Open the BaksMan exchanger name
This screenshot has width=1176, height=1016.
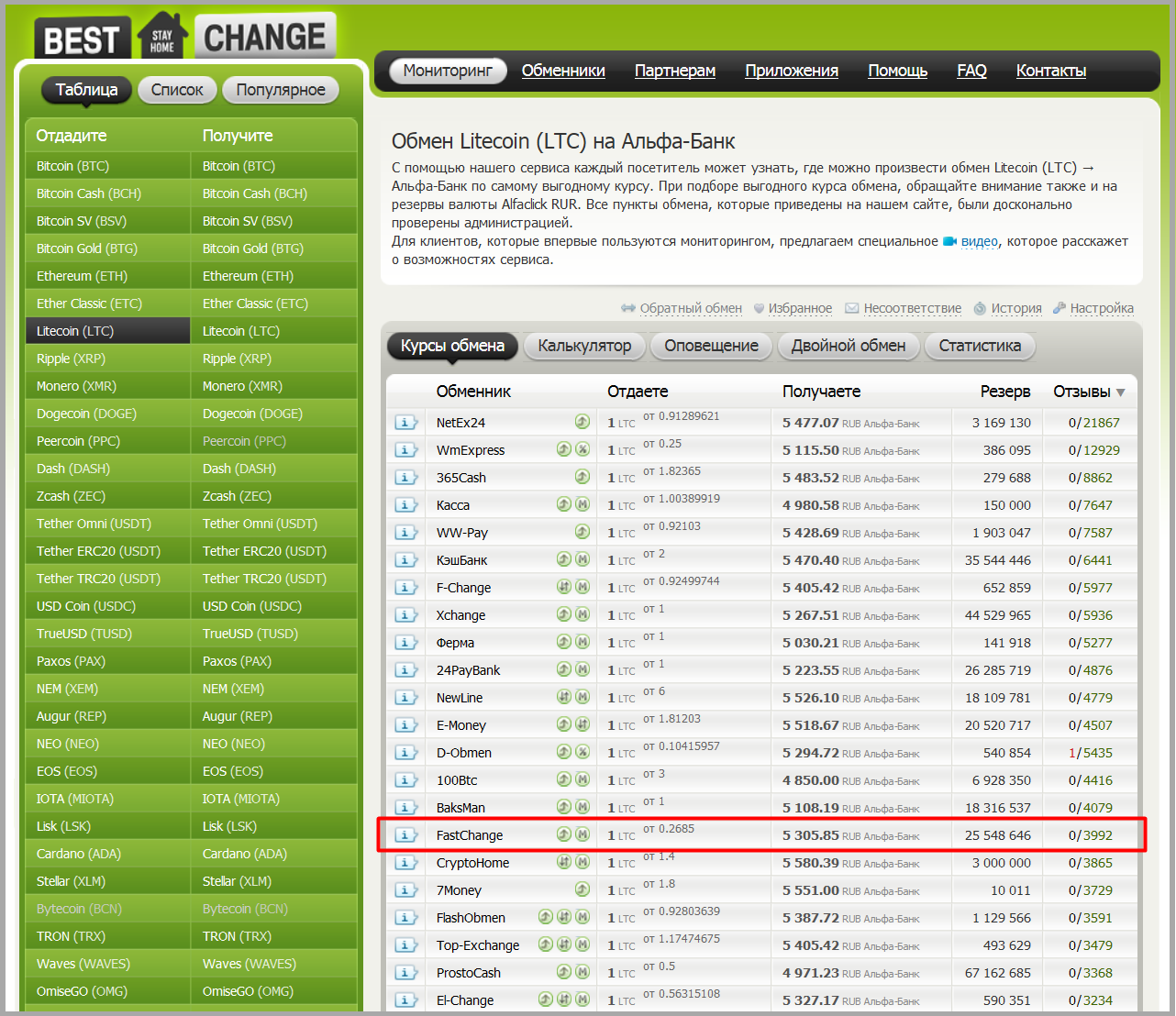pos(460,808)
